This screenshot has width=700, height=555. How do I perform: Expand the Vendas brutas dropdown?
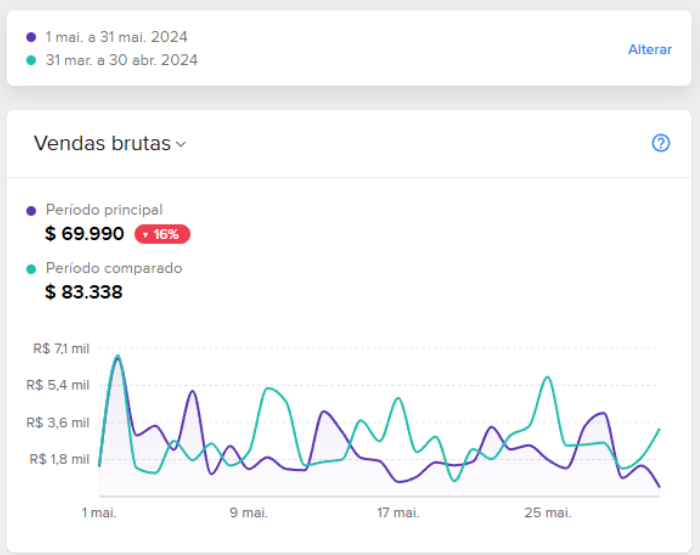110,144
